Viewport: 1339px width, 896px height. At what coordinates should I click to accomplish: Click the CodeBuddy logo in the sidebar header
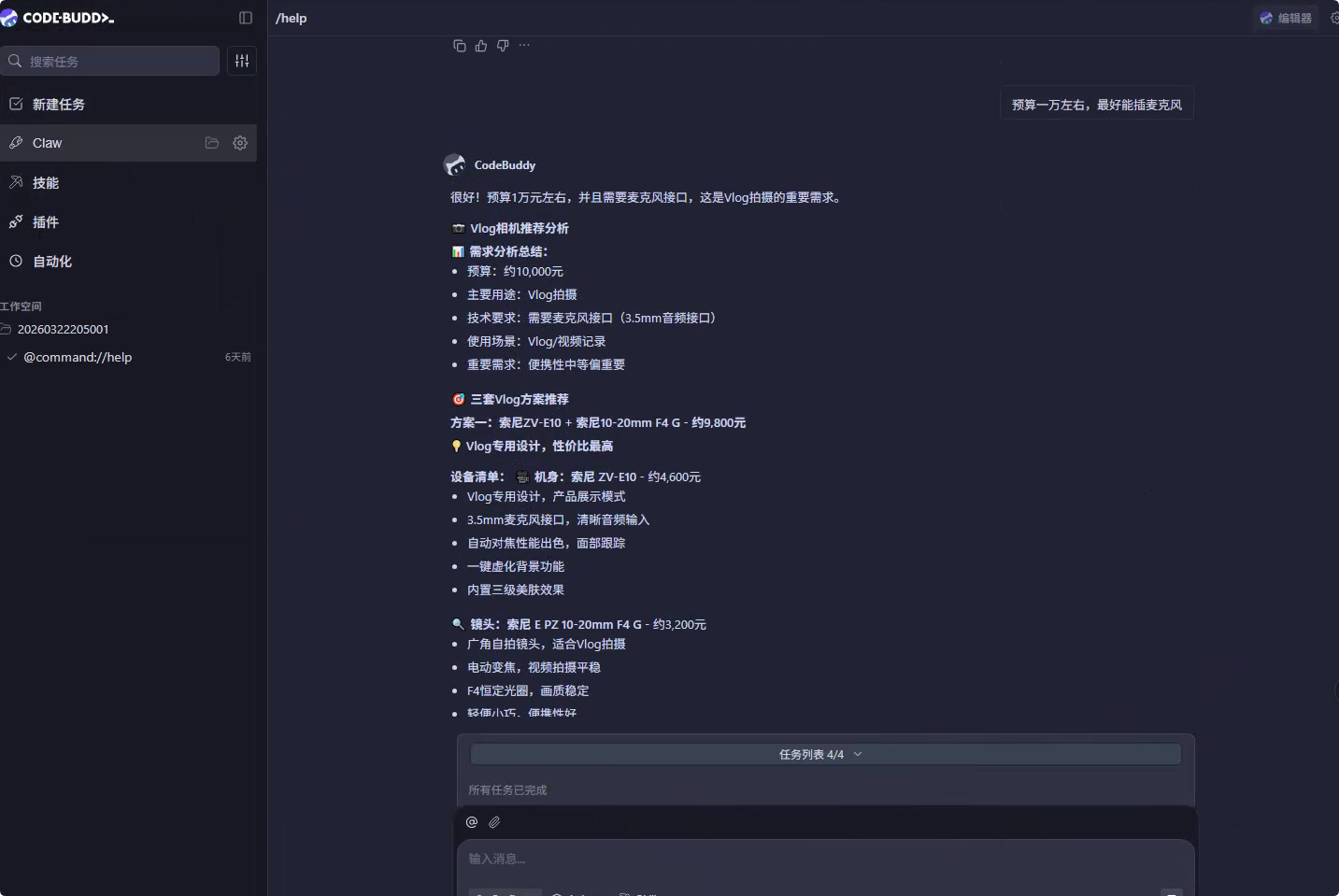(58, 18)
